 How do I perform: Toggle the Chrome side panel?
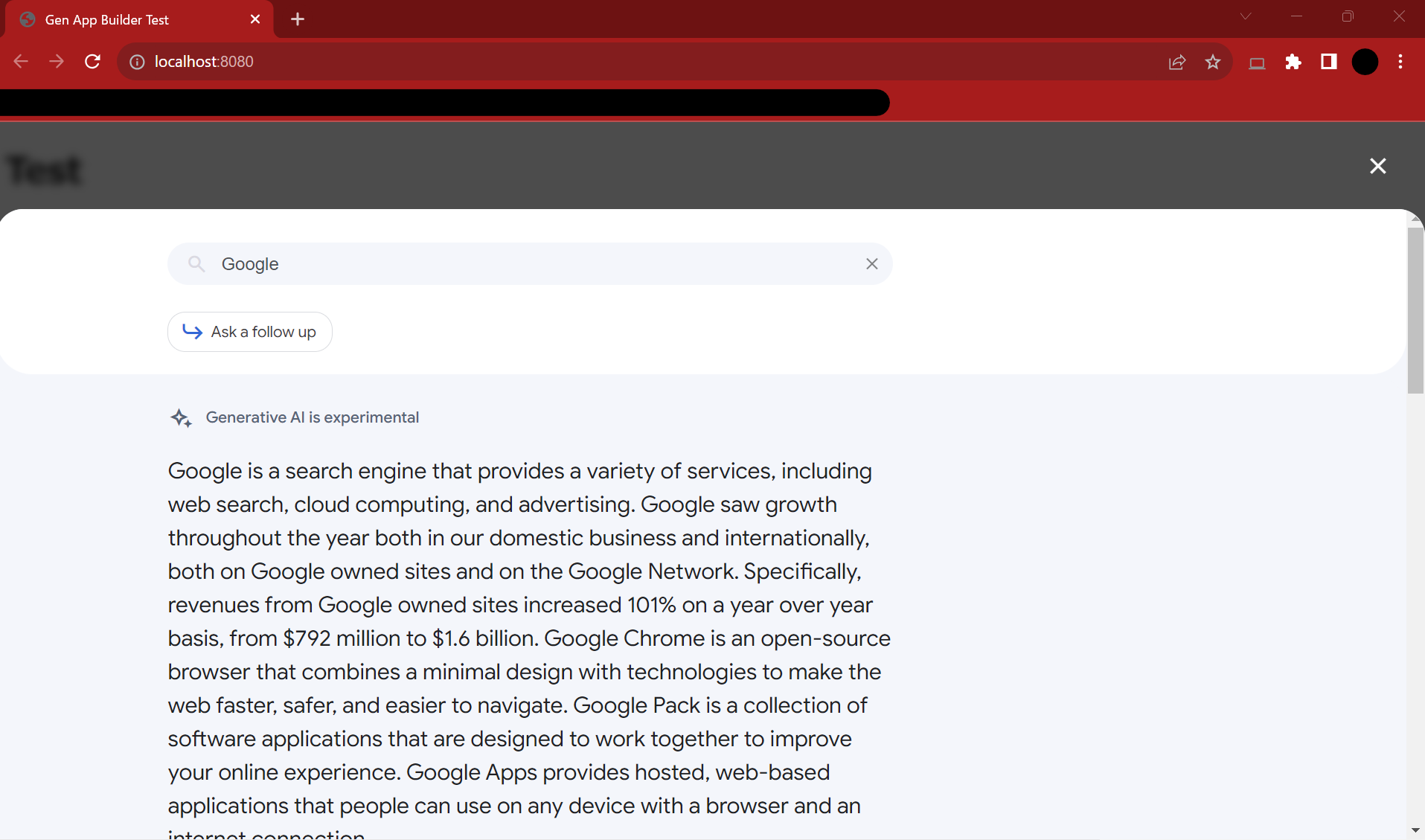[x=1329, y=62]
